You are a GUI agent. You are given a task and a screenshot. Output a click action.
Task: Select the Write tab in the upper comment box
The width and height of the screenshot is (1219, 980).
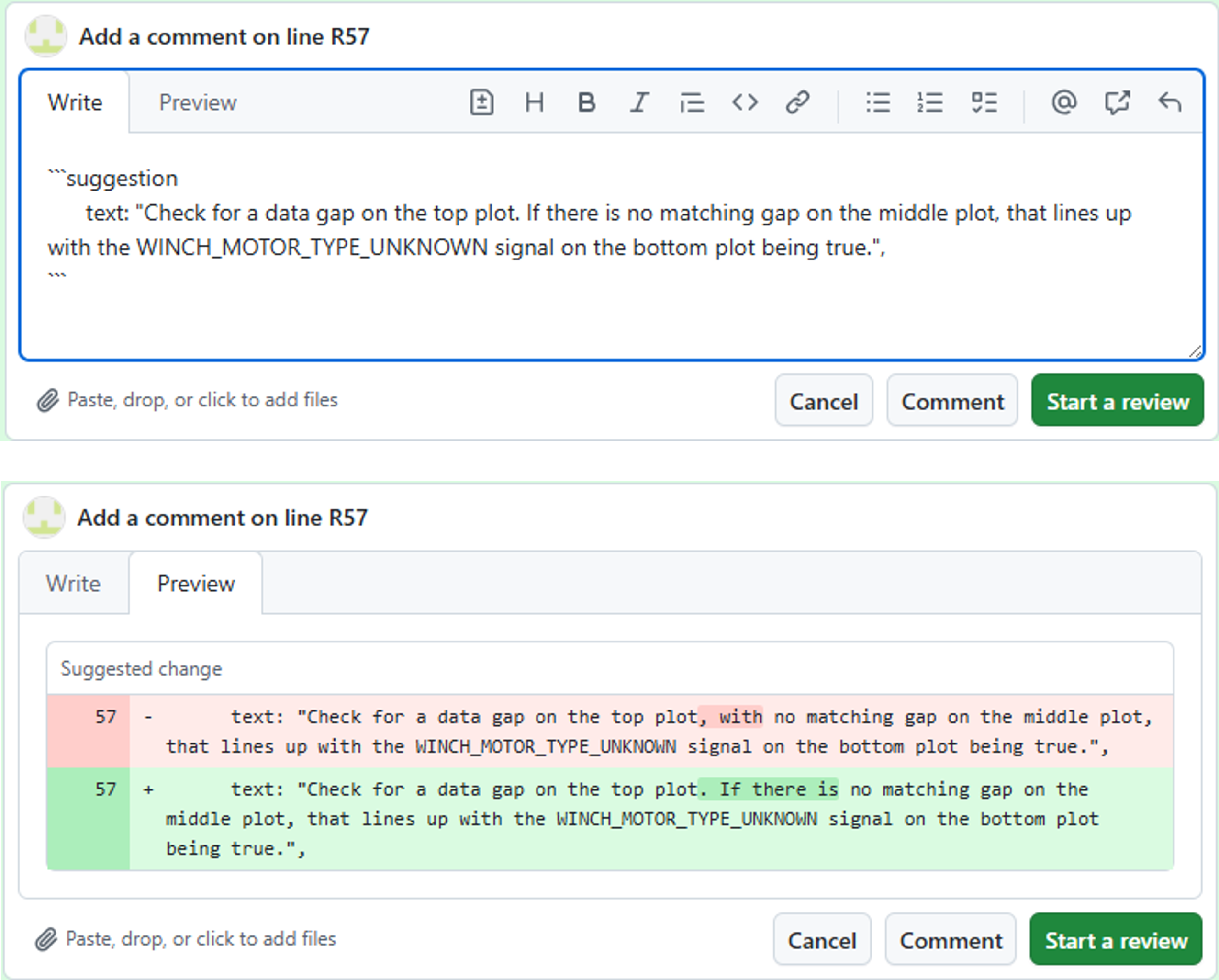pos(75,102)
